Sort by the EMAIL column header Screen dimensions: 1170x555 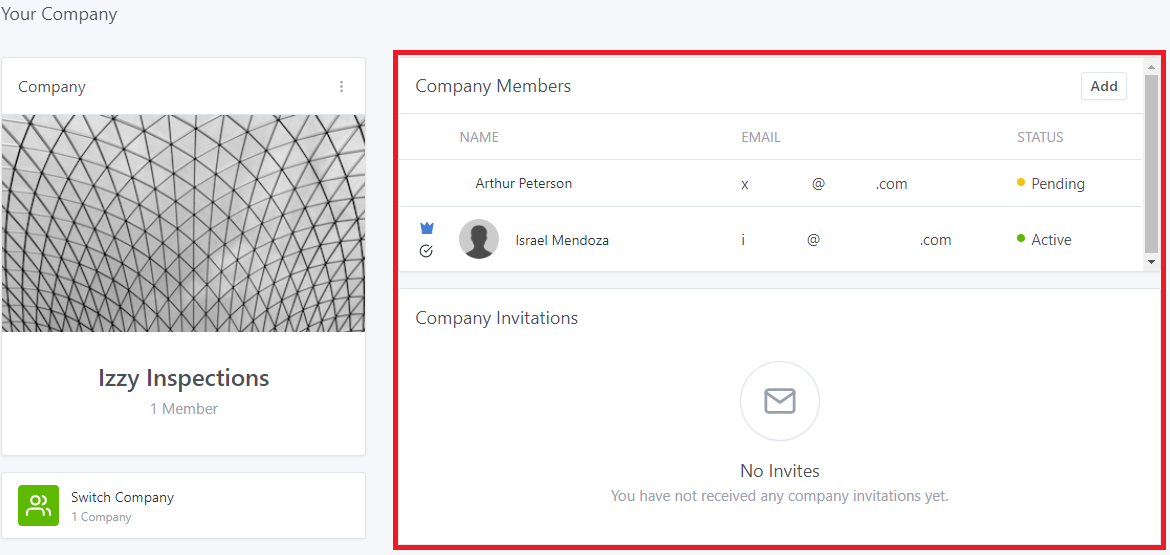coord(761,137)
